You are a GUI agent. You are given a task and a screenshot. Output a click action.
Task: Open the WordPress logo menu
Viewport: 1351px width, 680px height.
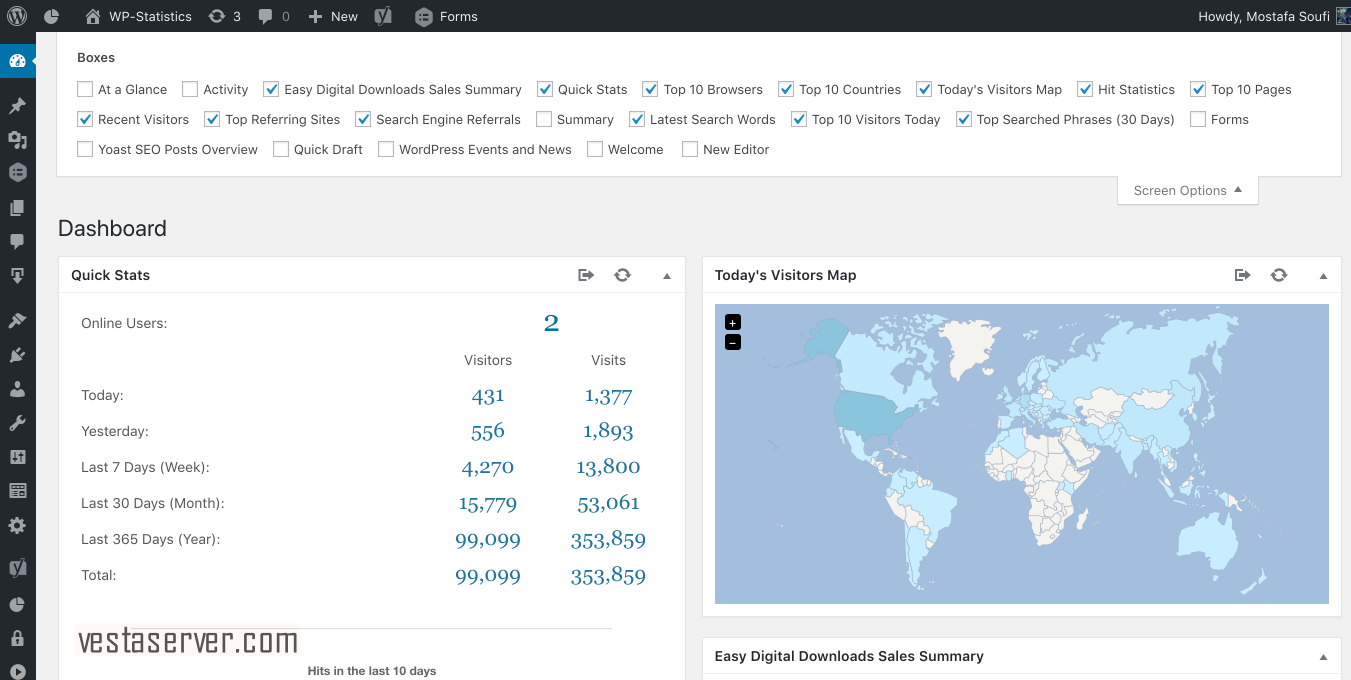click(17, 16)
